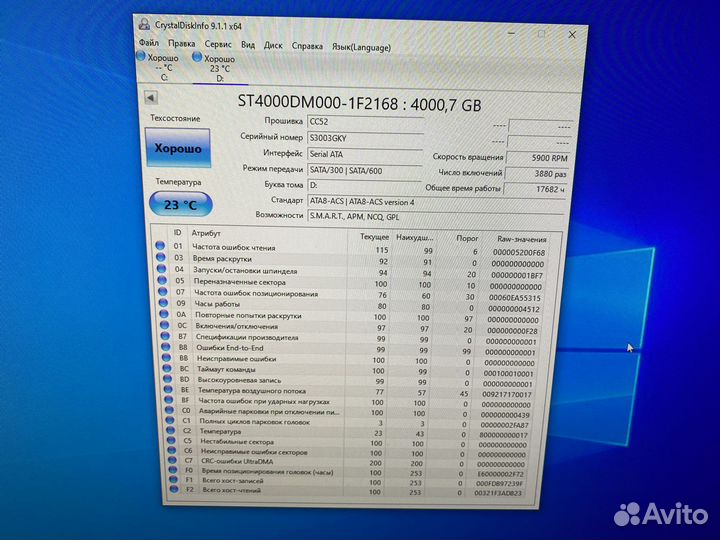Click the 23 °C temperature button

(x=180, y=204)
